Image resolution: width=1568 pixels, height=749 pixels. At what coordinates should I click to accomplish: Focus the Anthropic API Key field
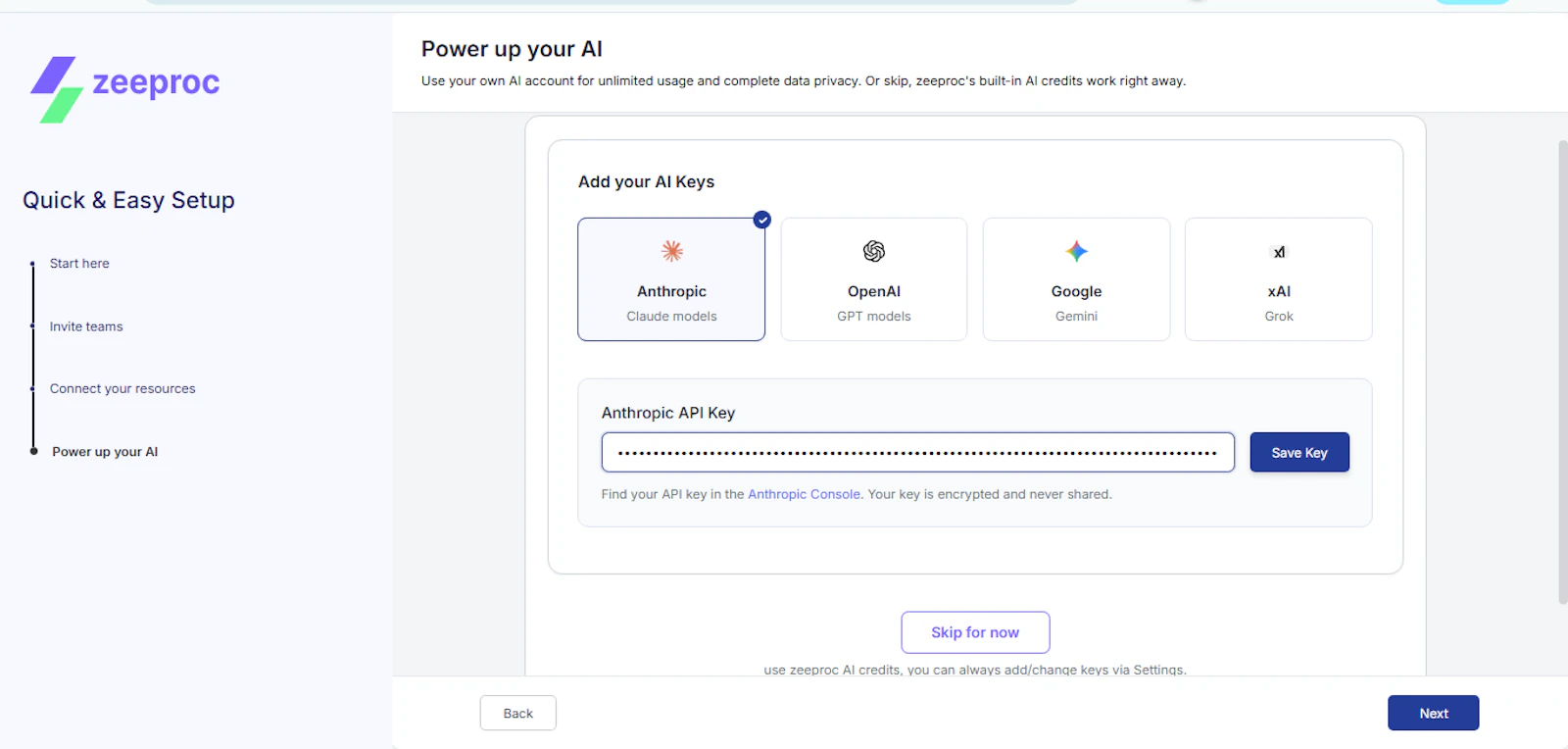918,452
